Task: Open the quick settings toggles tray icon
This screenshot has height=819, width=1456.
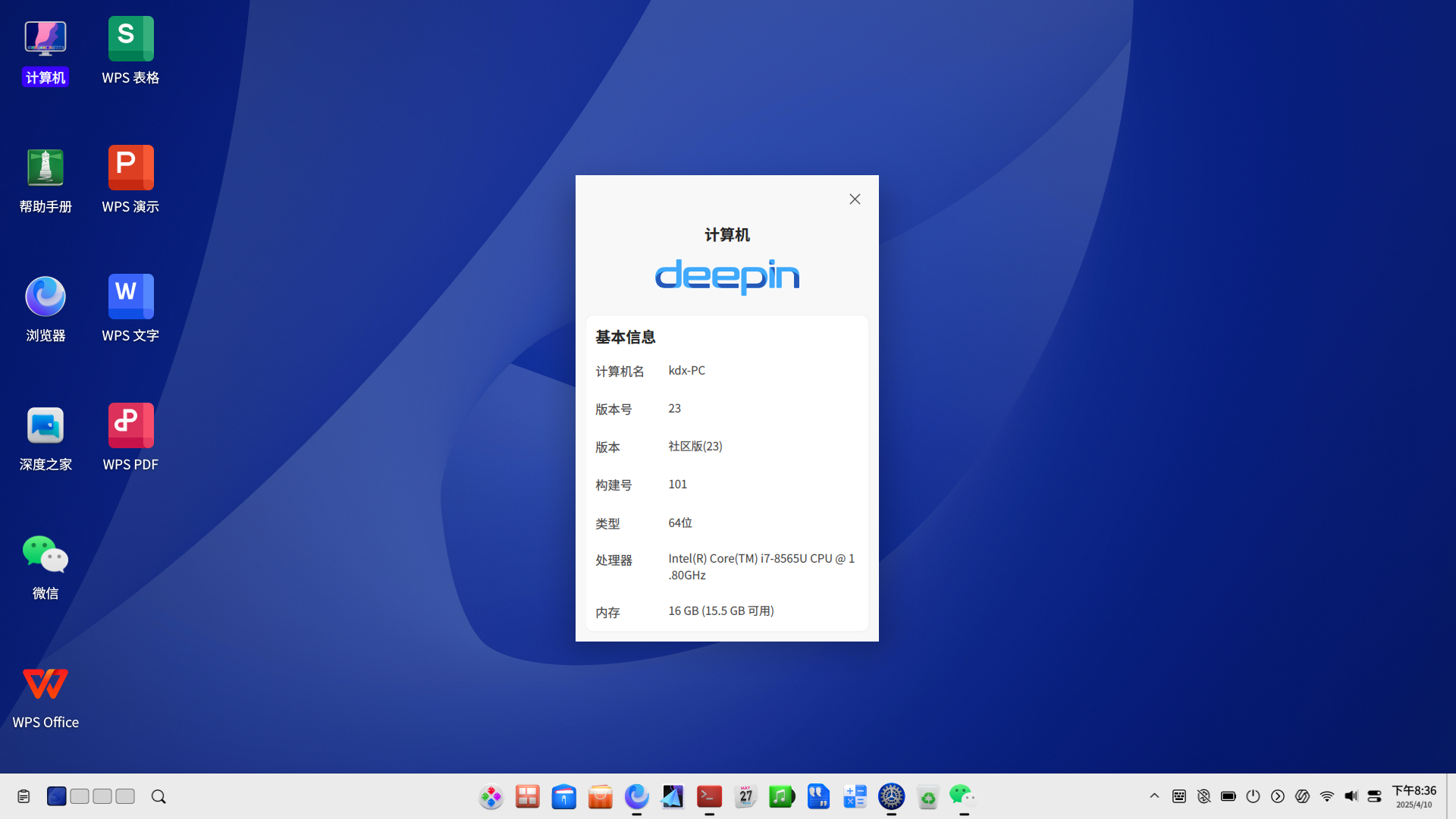Action: [x=1375, y=796]
